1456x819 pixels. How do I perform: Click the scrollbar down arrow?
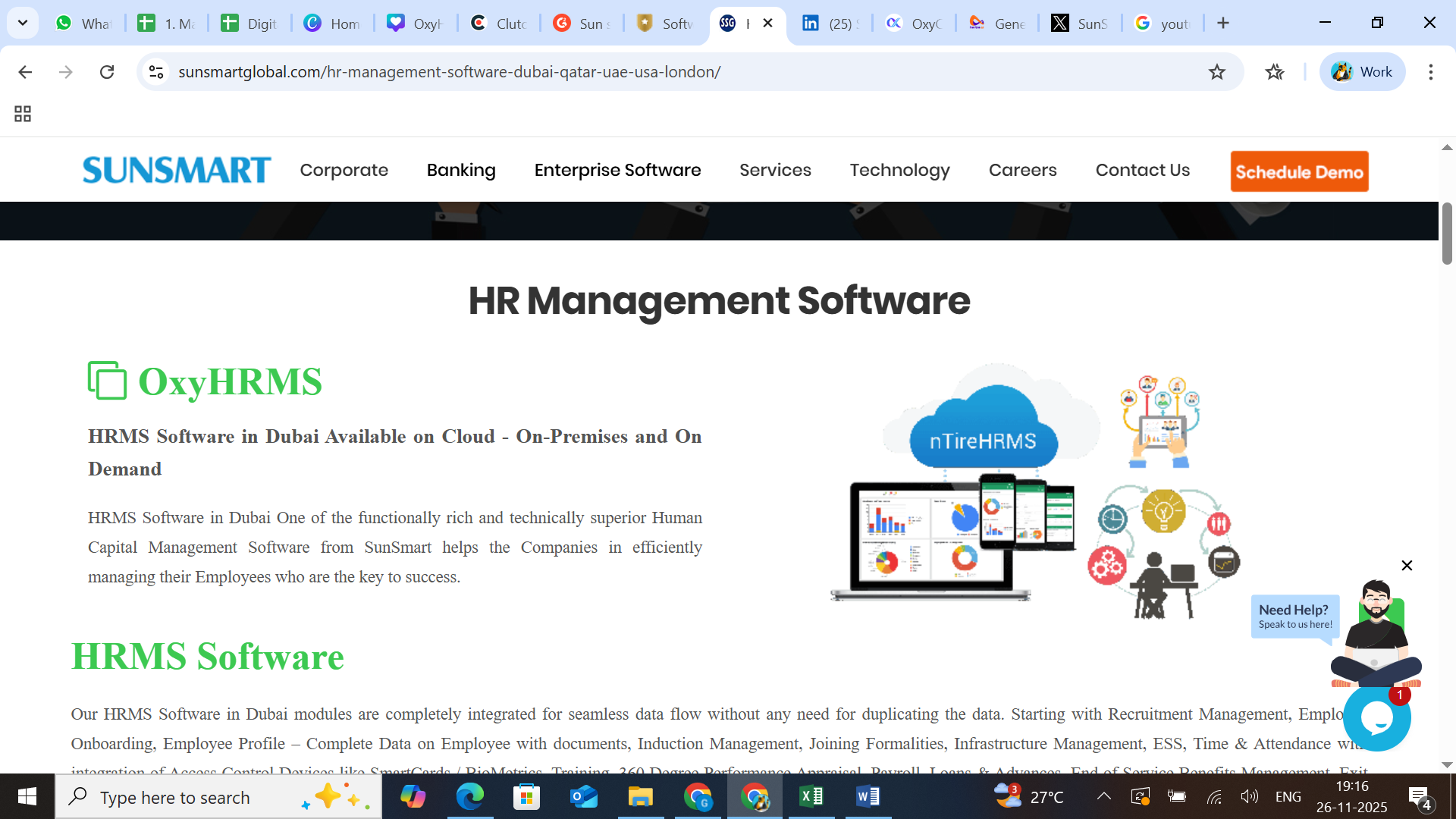tap(1447, 765)
